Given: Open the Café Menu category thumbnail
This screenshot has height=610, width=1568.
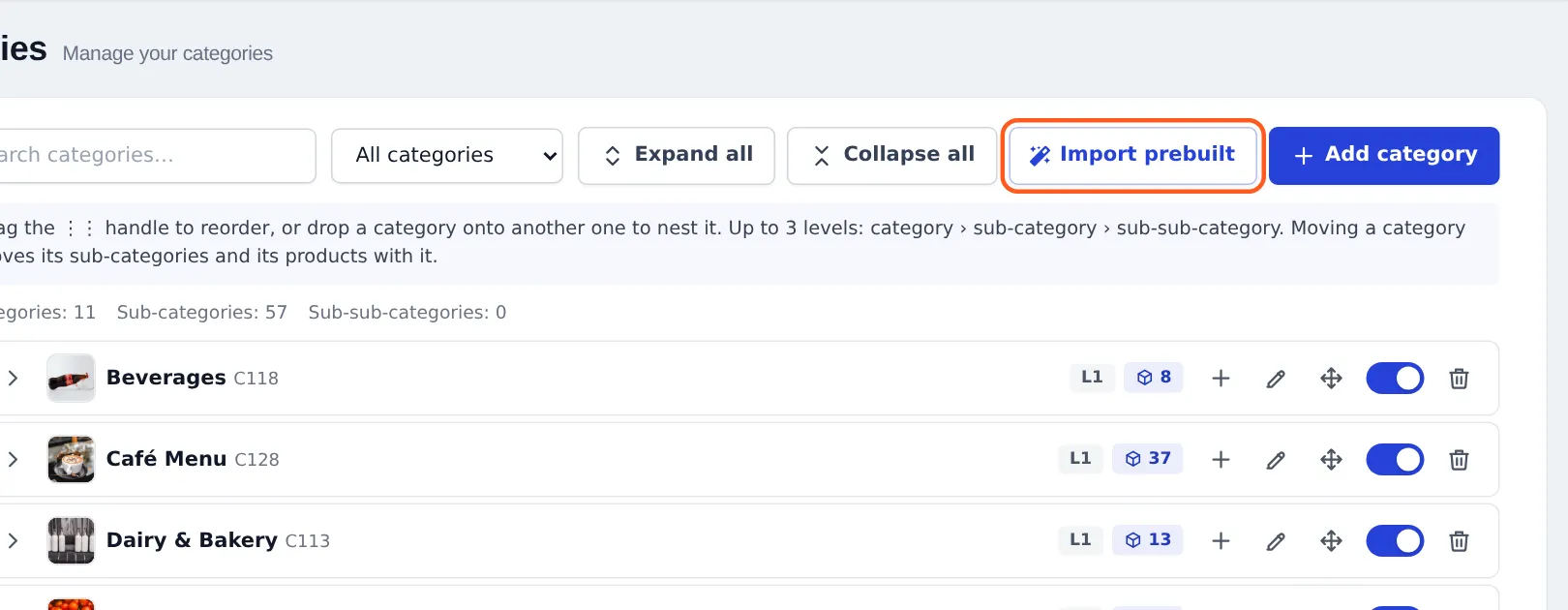Looking at the screenshot, I should [71, 460].
